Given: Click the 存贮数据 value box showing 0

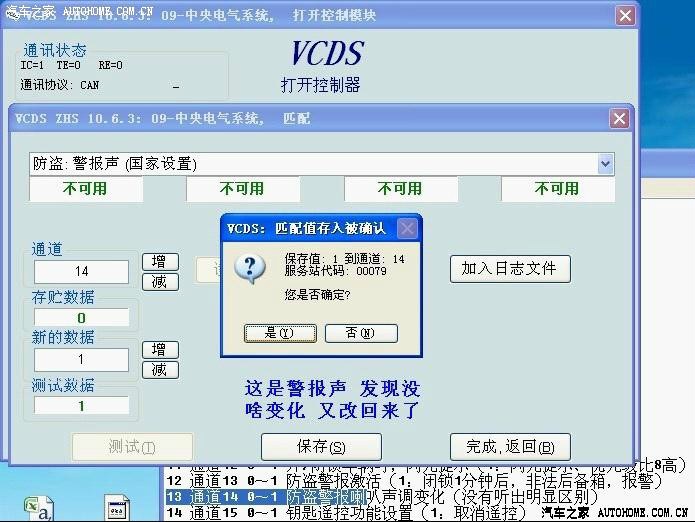Looking at the screenshot, I should point(82,318).
